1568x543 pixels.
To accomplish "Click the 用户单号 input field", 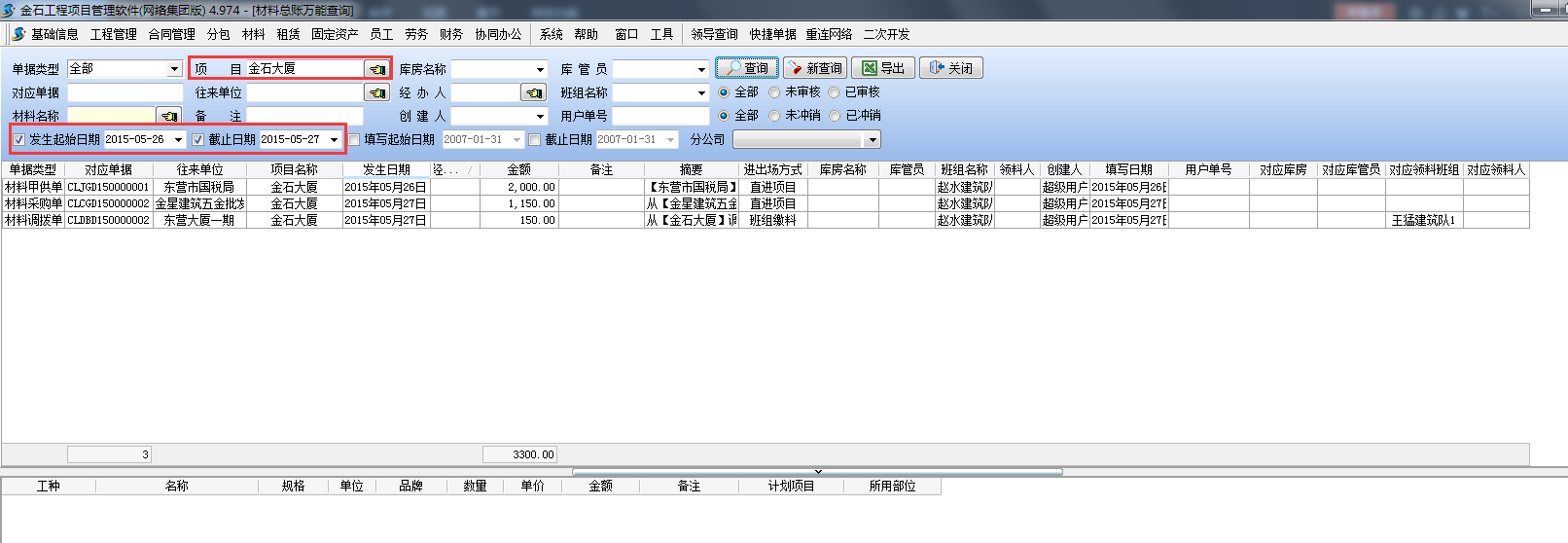I will tap(660, 116).
